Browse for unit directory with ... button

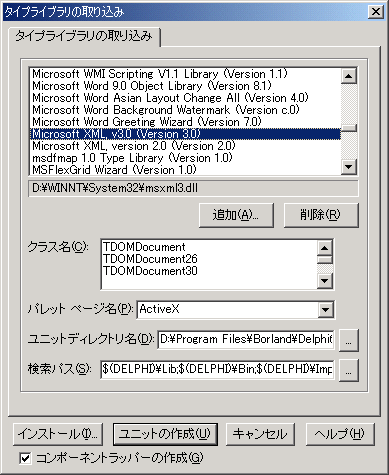[349, 340]
